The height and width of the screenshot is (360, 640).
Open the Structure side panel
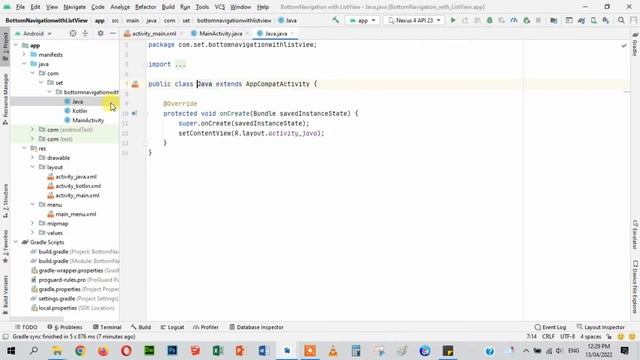[x=5, y=200]
